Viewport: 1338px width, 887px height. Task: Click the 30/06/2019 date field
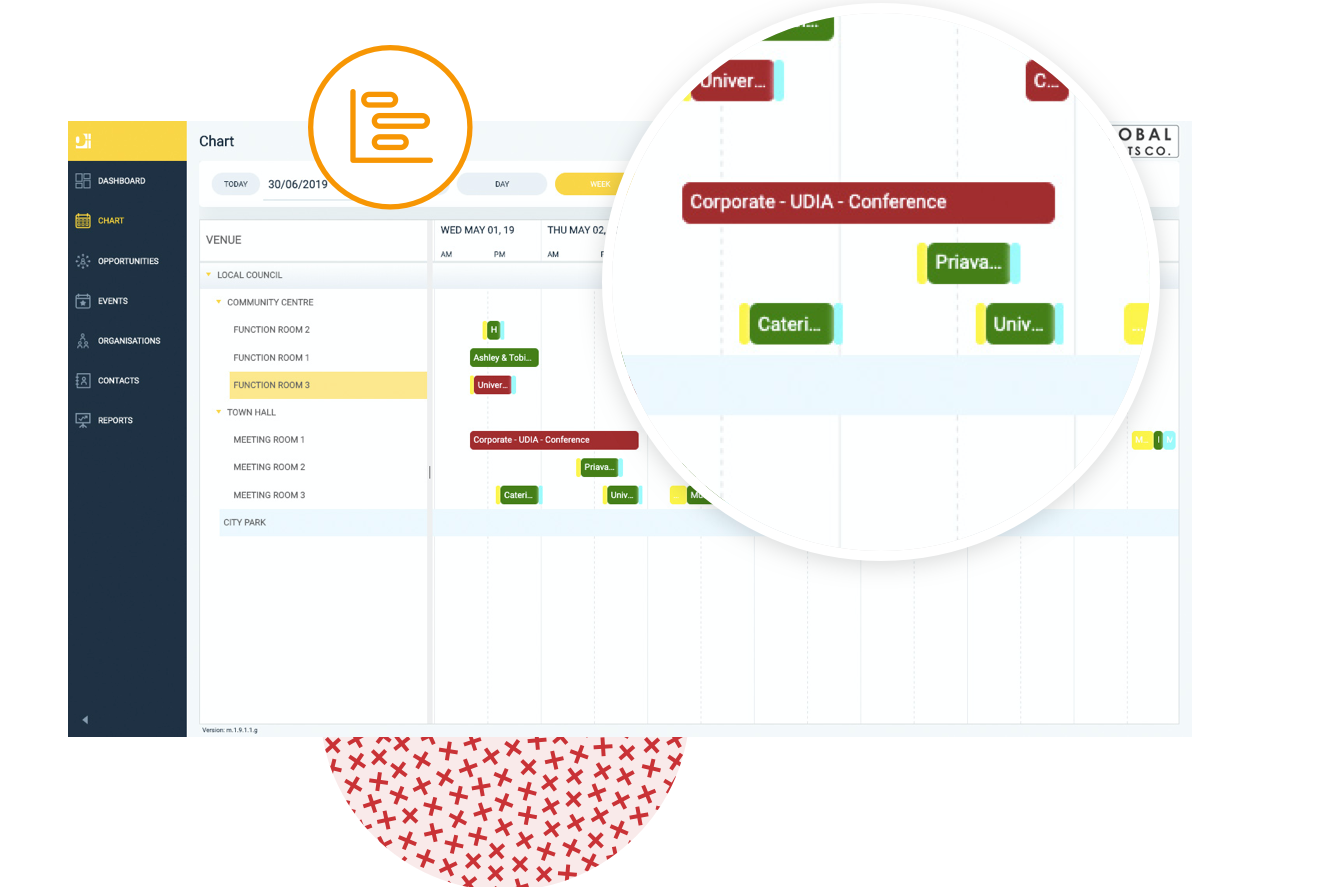coord(298,184)
